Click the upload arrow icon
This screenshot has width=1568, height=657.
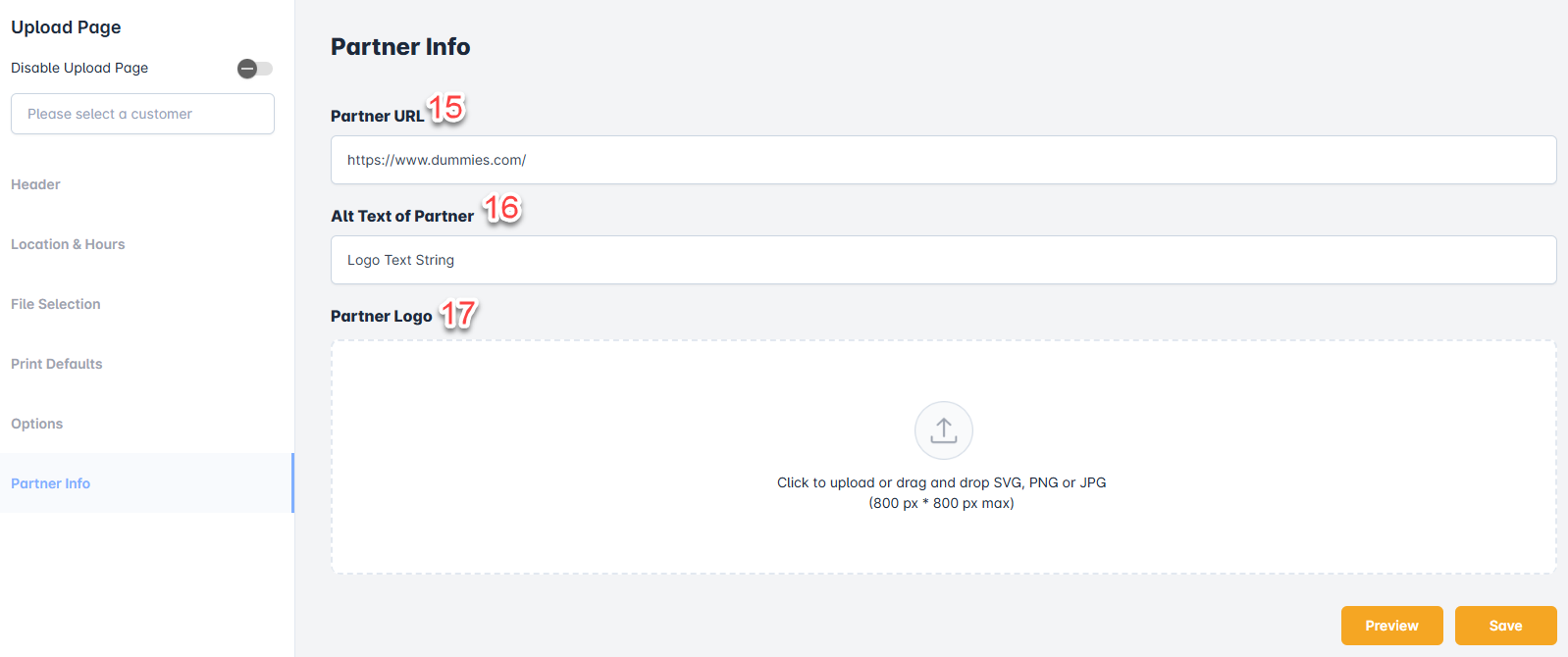(943, 430)
